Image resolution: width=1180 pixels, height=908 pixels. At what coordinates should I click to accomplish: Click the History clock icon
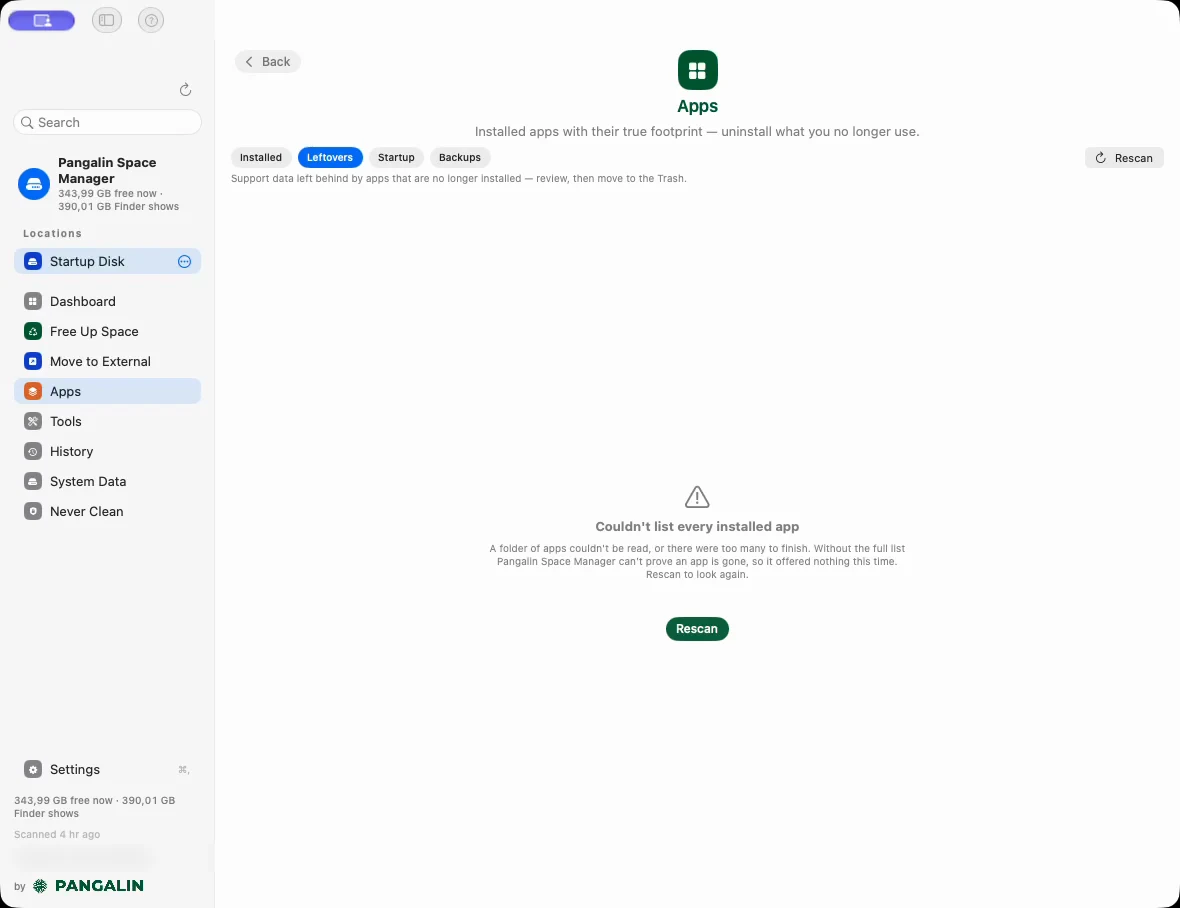click(32, 451)
